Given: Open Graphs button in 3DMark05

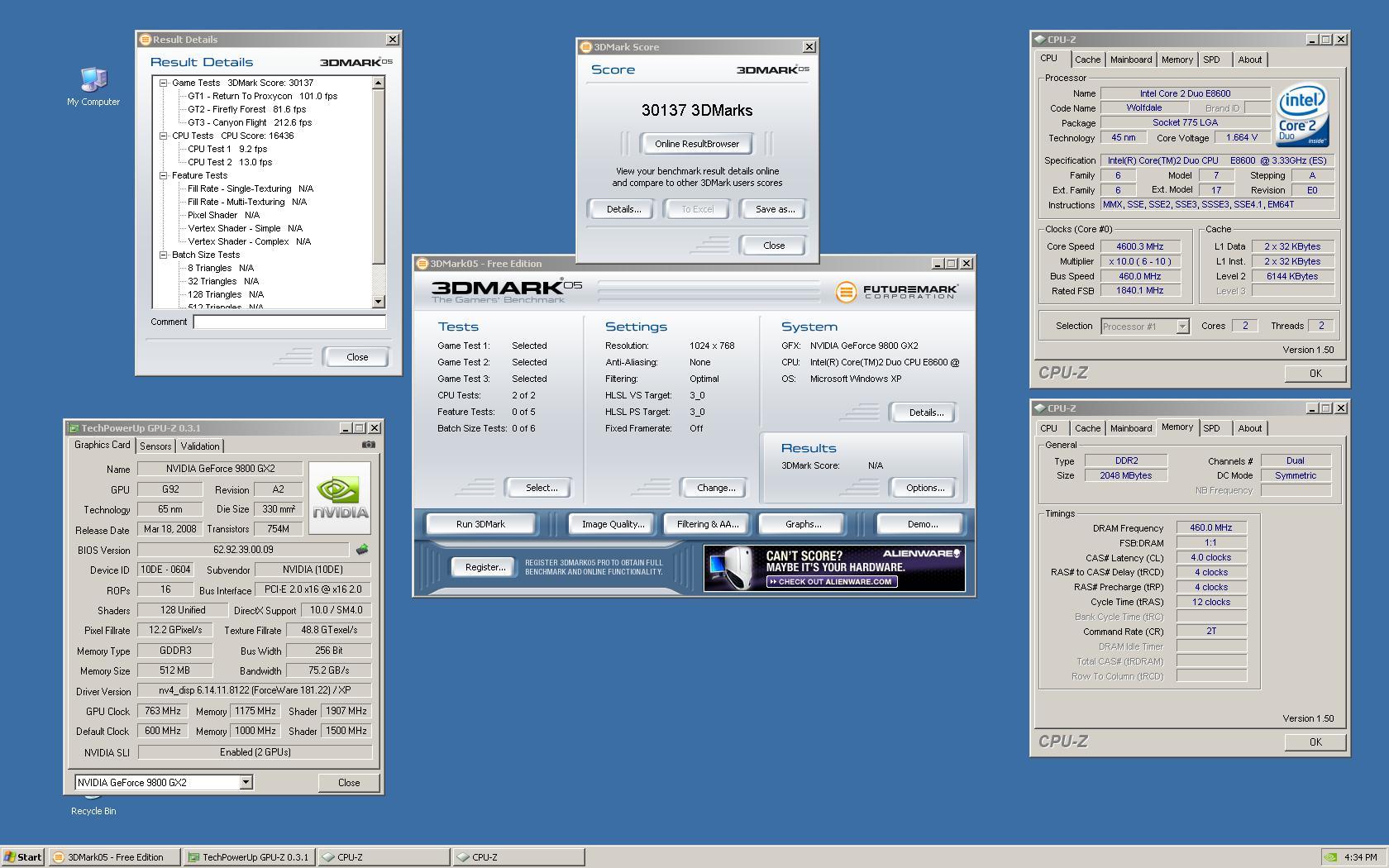Looking at the screenshot, I should [803, 524].
